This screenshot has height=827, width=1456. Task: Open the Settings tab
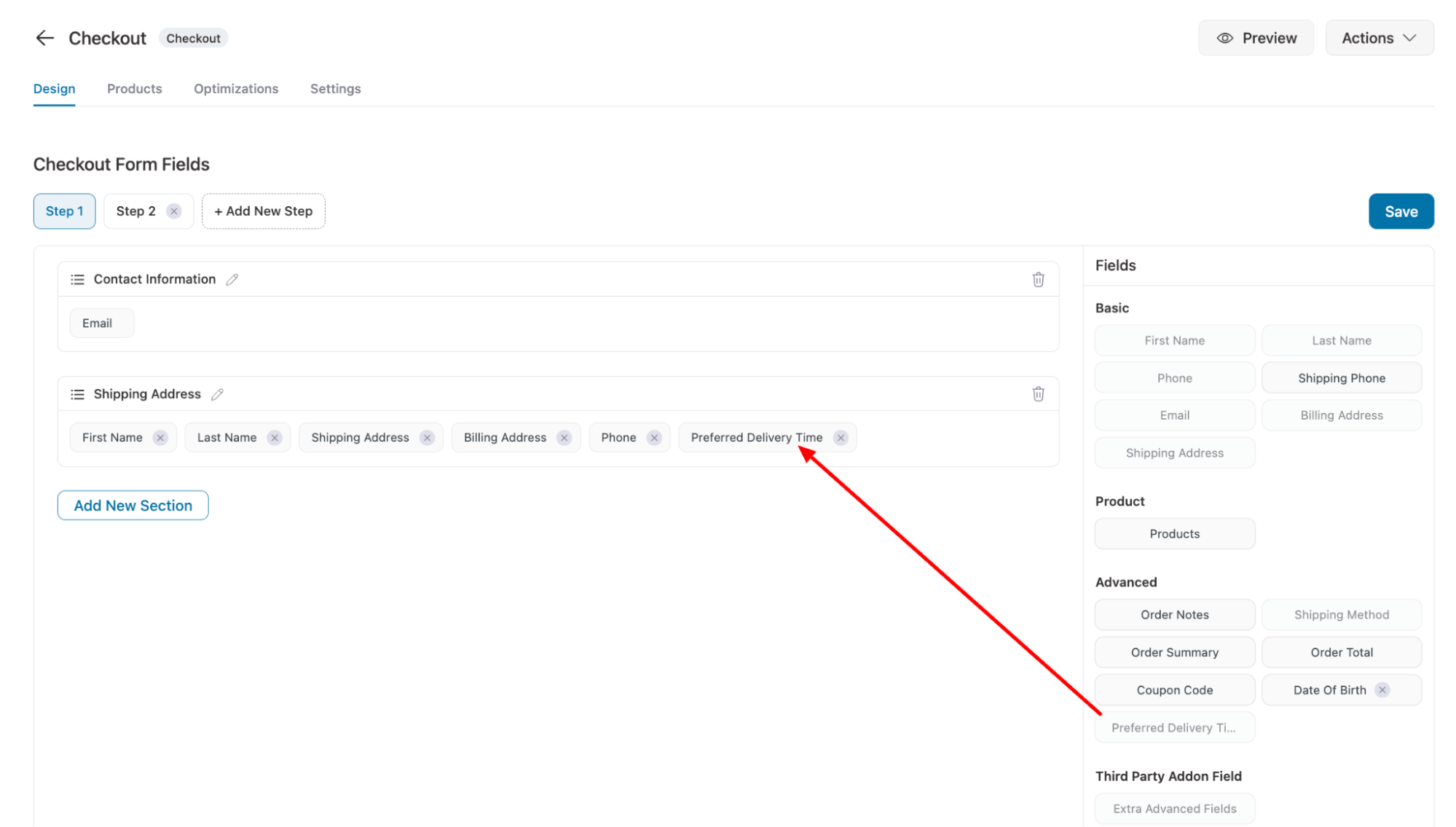[x=336, y=89]
